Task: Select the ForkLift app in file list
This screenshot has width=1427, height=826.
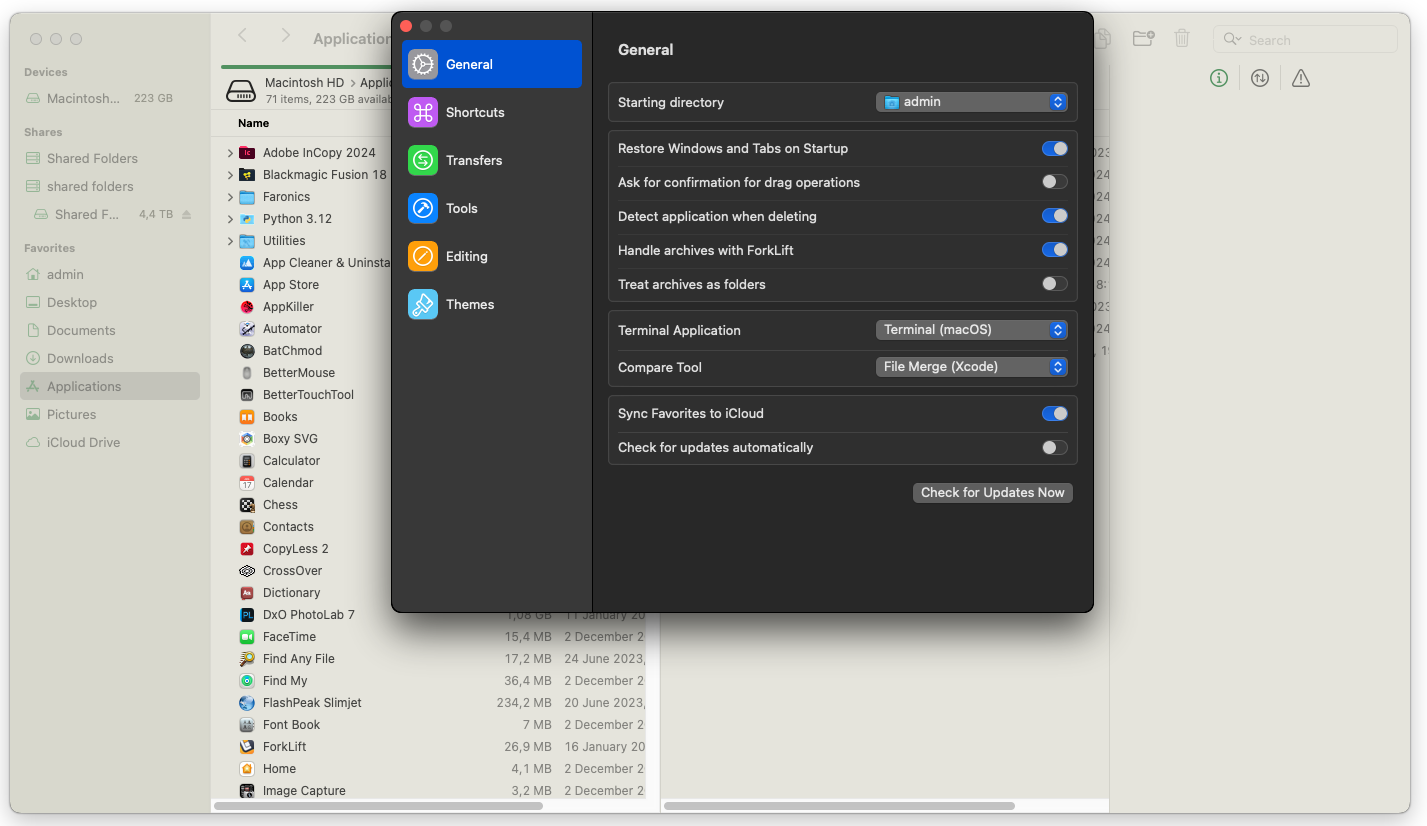Action: click(285, 747)
